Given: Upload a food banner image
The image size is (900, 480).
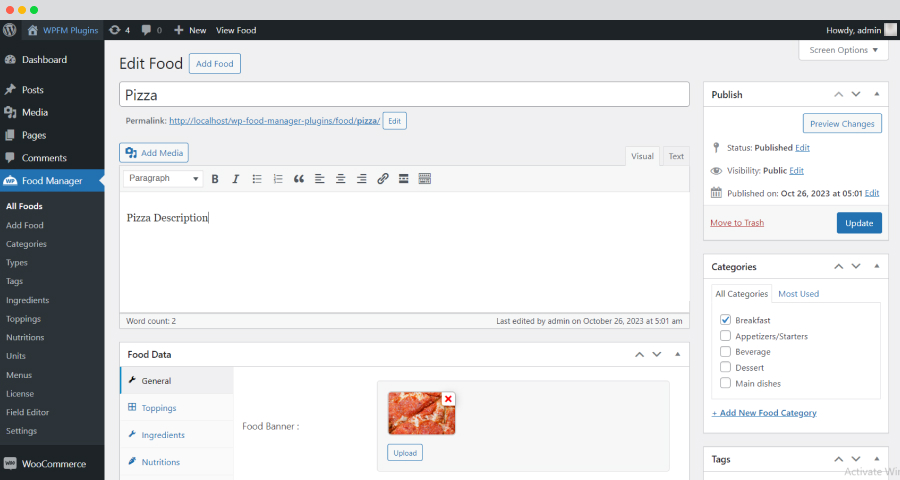Looking at the screenshot, I should click(x=405, y=452).
